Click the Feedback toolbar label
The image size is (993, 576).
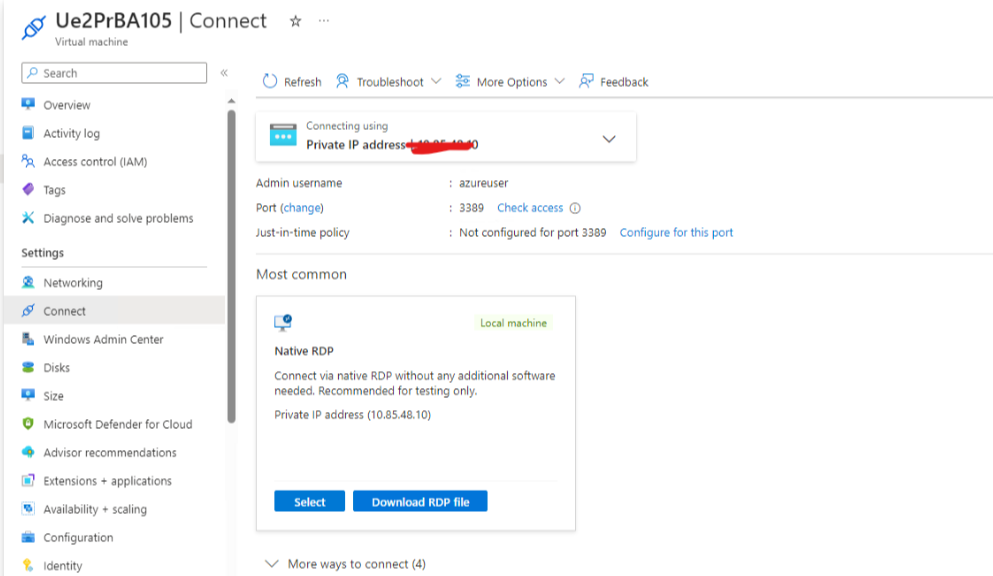(624, 82)
